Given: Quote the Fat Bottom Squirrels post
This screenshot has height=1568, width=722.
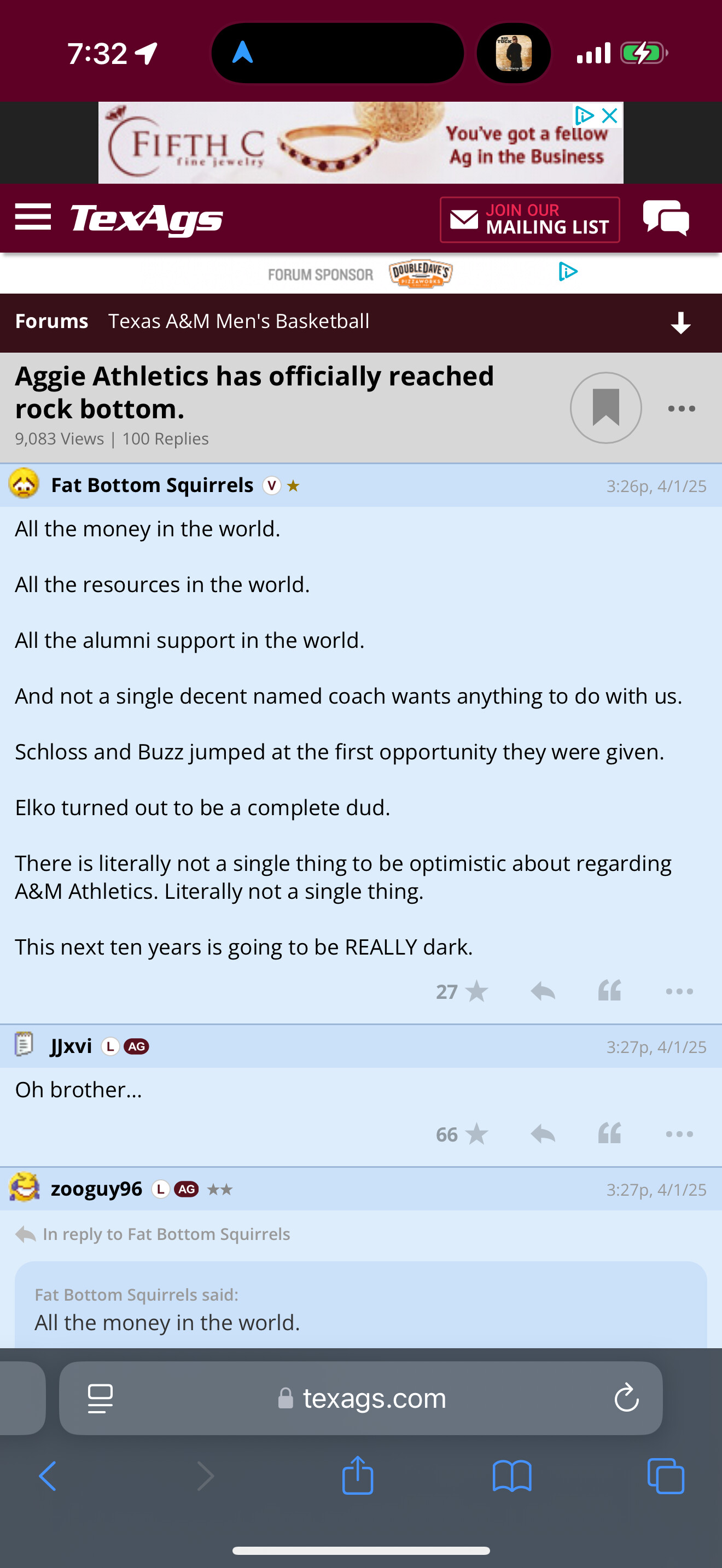Looking at the screenshot, I should 609,992.
